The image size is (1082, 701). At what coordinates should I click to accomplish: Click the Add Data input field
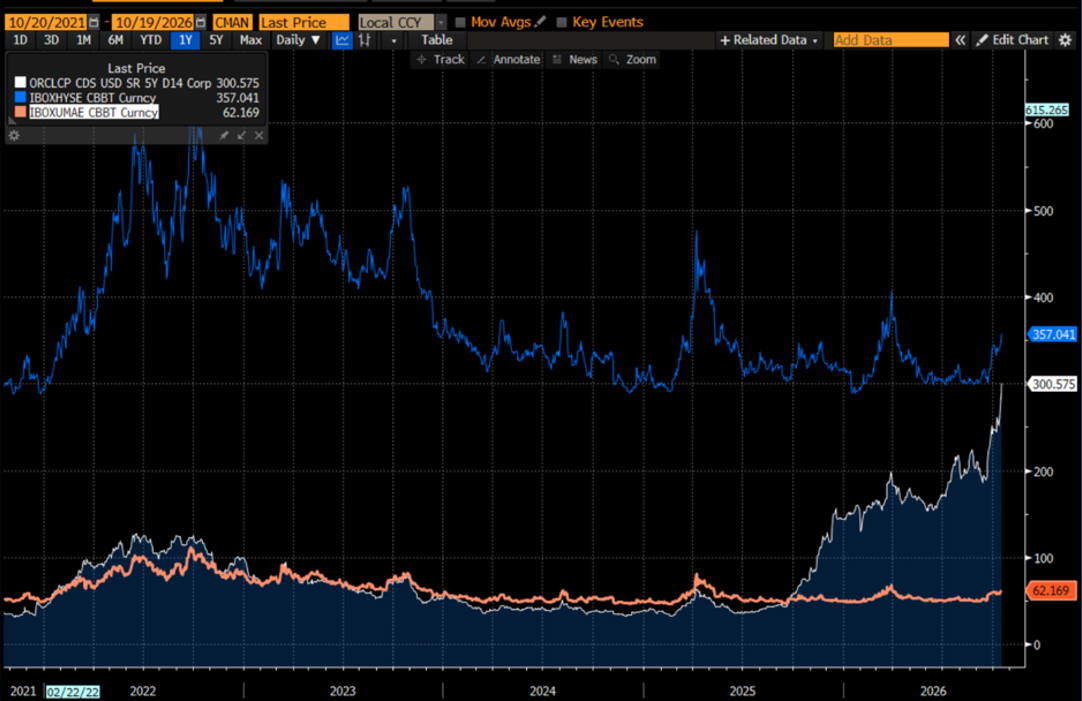pos(891,40)
